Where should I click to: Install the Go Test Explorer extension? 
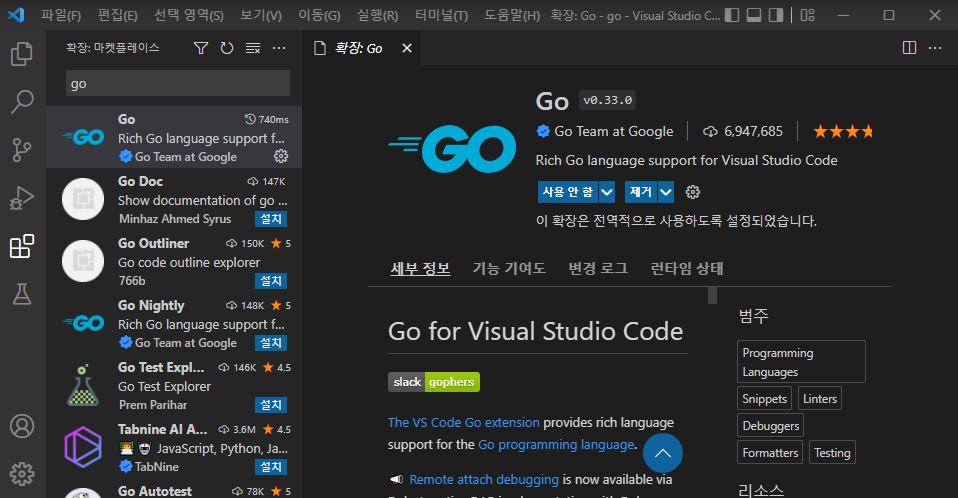pos(271,405)
